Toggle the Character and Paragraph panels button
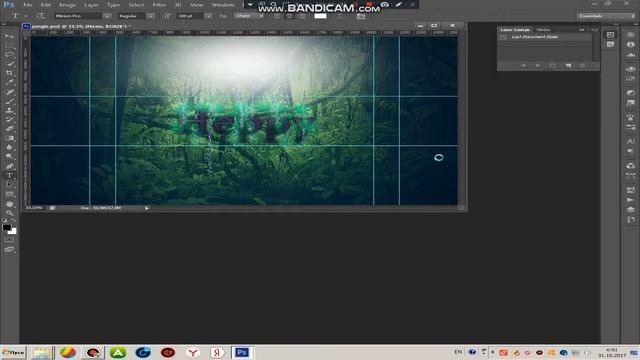 coord(361,16)
